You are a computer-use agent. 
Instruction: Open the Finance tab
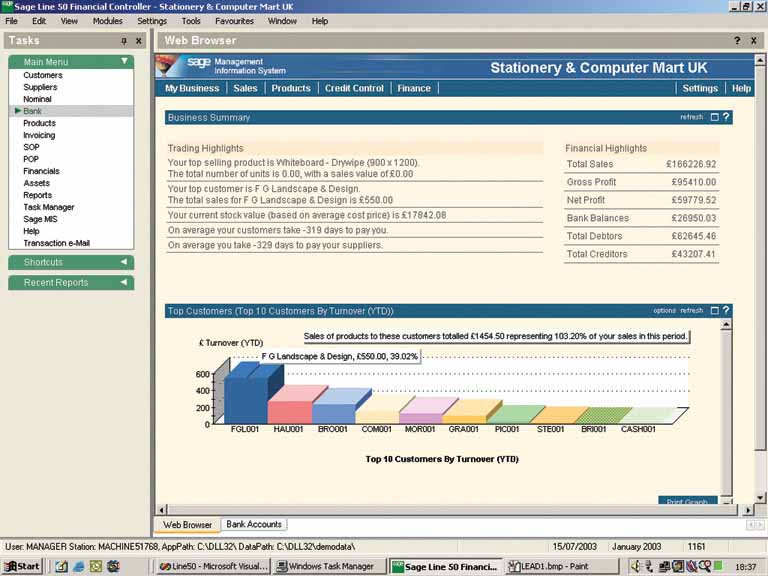414,88
